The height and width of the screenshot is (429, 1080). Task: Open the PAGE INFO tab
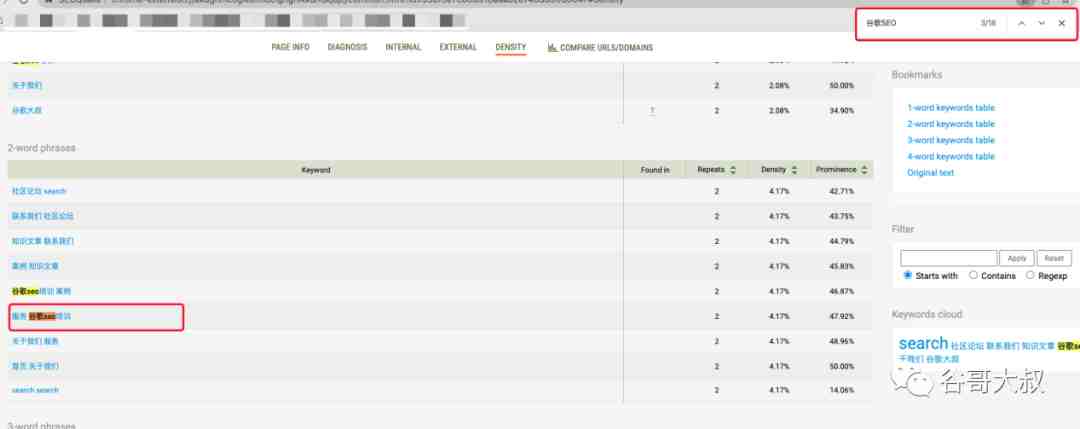tap(290, 48)
